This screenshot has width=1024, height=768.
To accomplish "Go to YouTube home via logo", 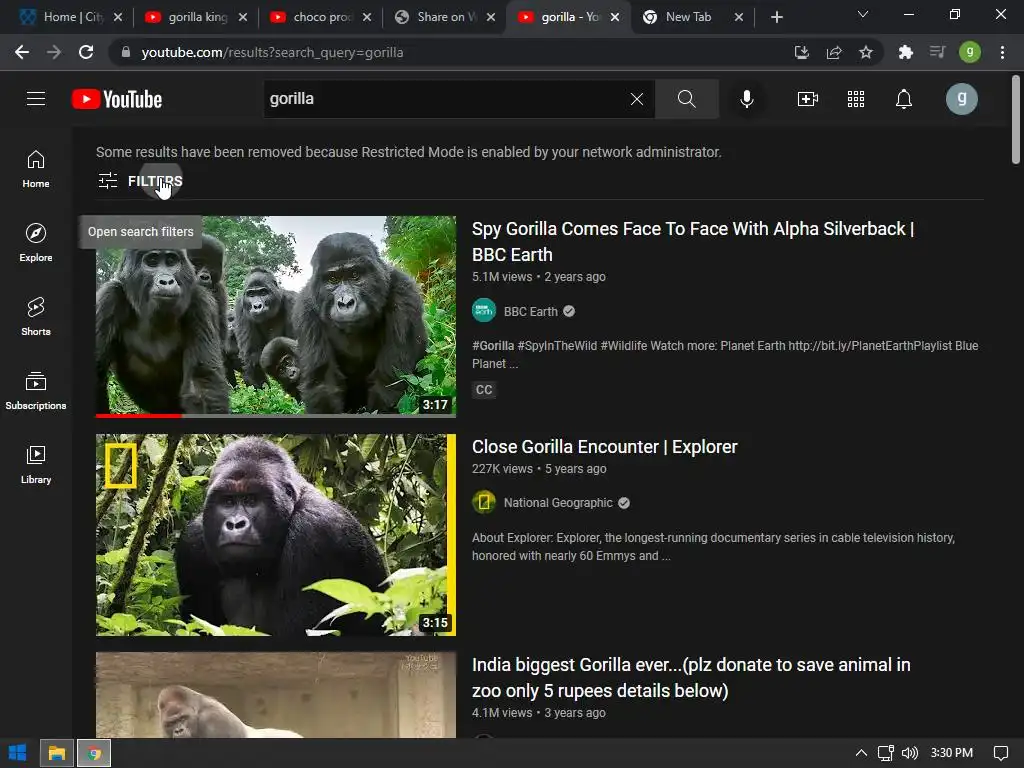I will pos(117,99).
